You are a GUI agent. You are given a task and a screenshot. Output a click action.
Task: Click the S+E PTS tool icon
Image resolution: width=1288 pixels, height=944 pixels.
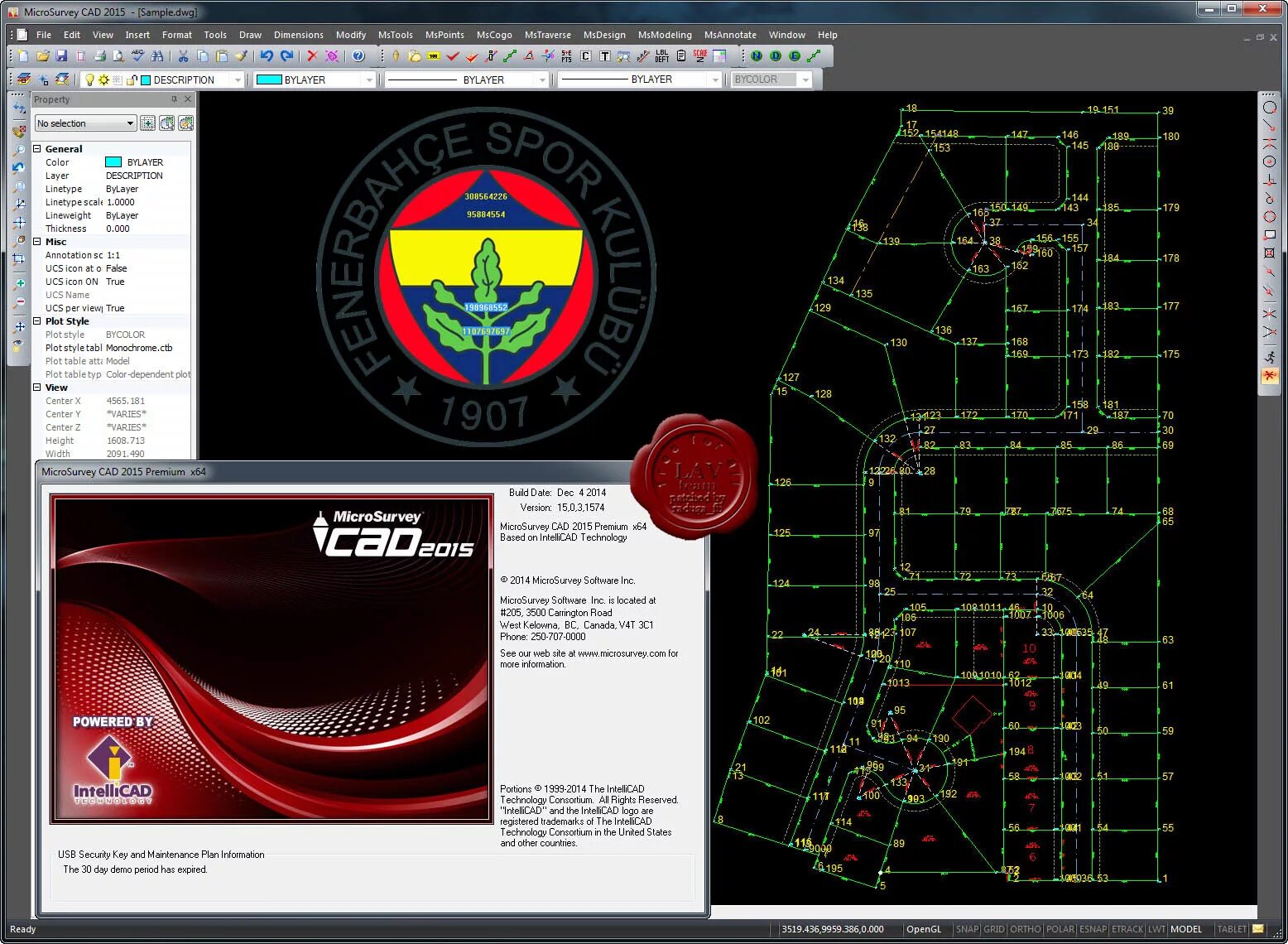click(x=566, y=56)
